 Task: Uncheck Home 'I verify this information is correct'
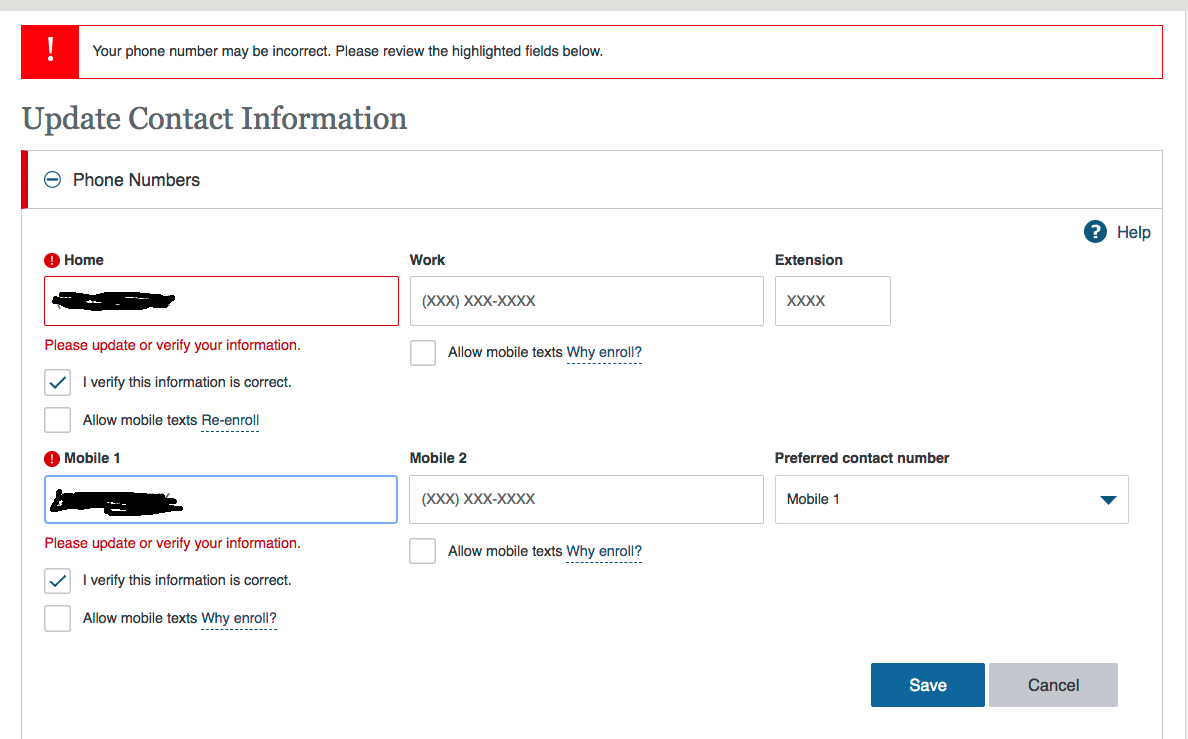(x=58, y=383)
